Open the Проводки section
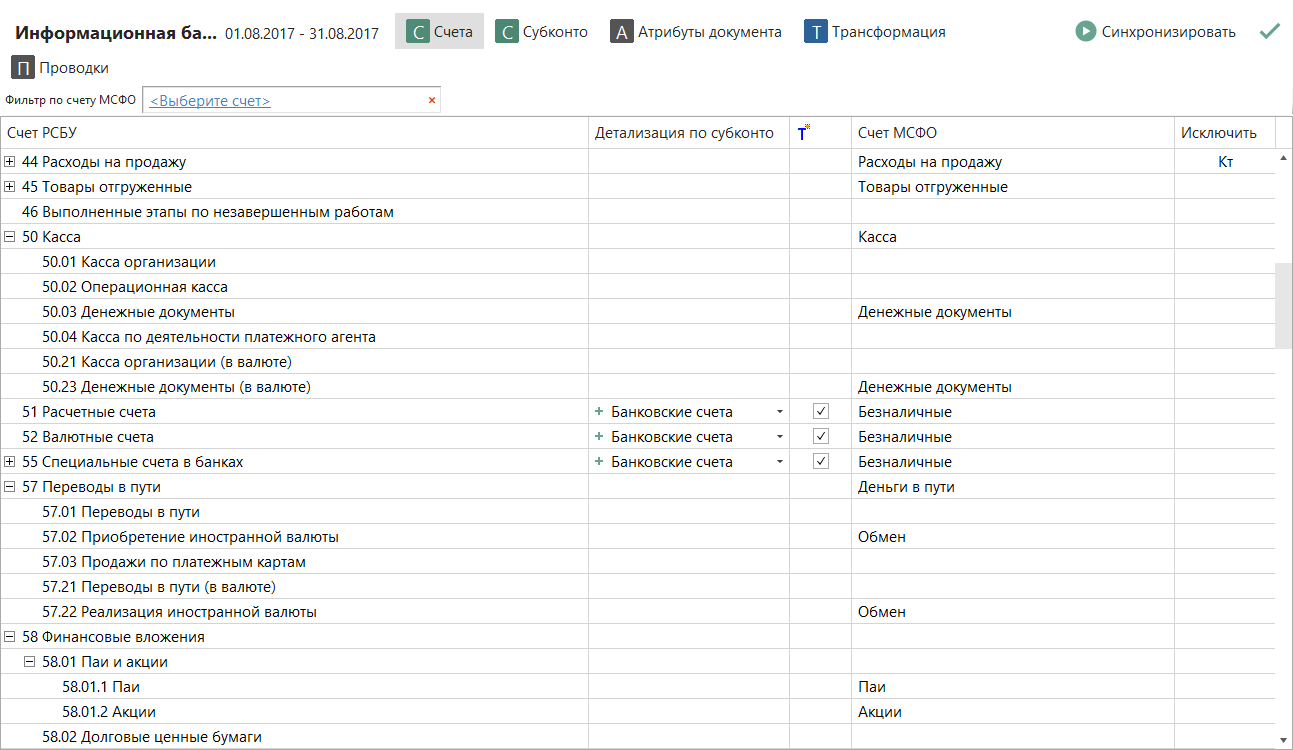The image size is (1293, 750). [60, 68]
